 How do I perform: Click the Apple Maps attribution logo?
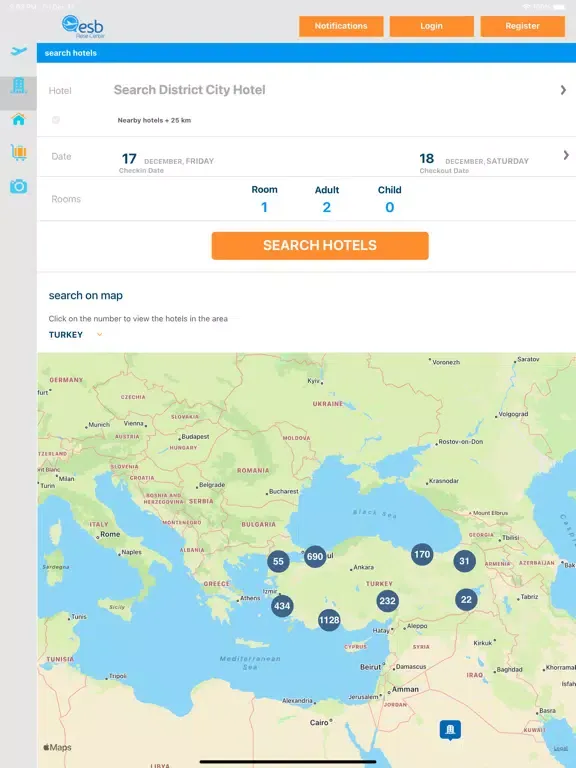point(57,747)
